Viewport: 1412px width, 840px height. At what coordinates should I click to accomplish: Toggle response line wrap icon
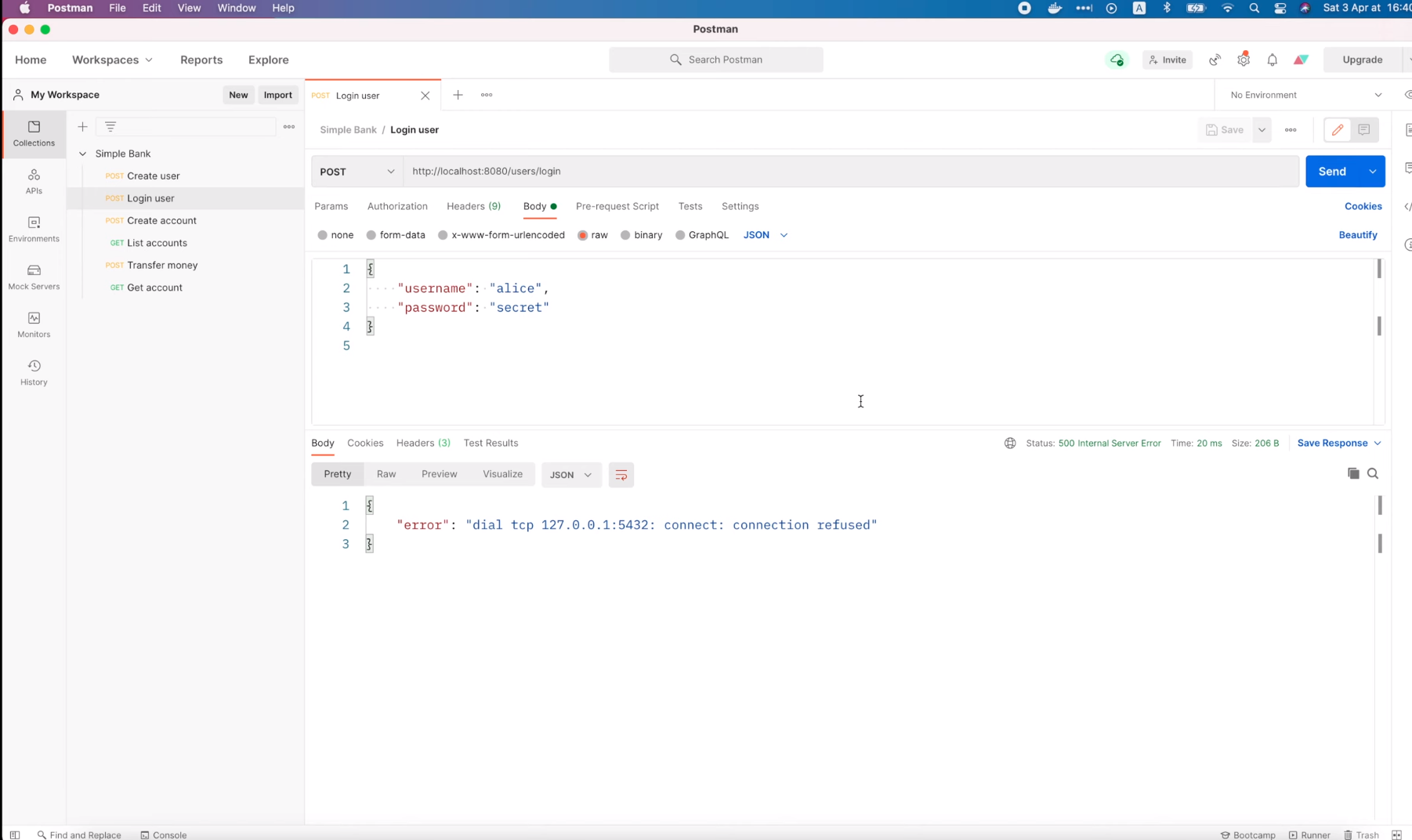[x=621, y=475]
